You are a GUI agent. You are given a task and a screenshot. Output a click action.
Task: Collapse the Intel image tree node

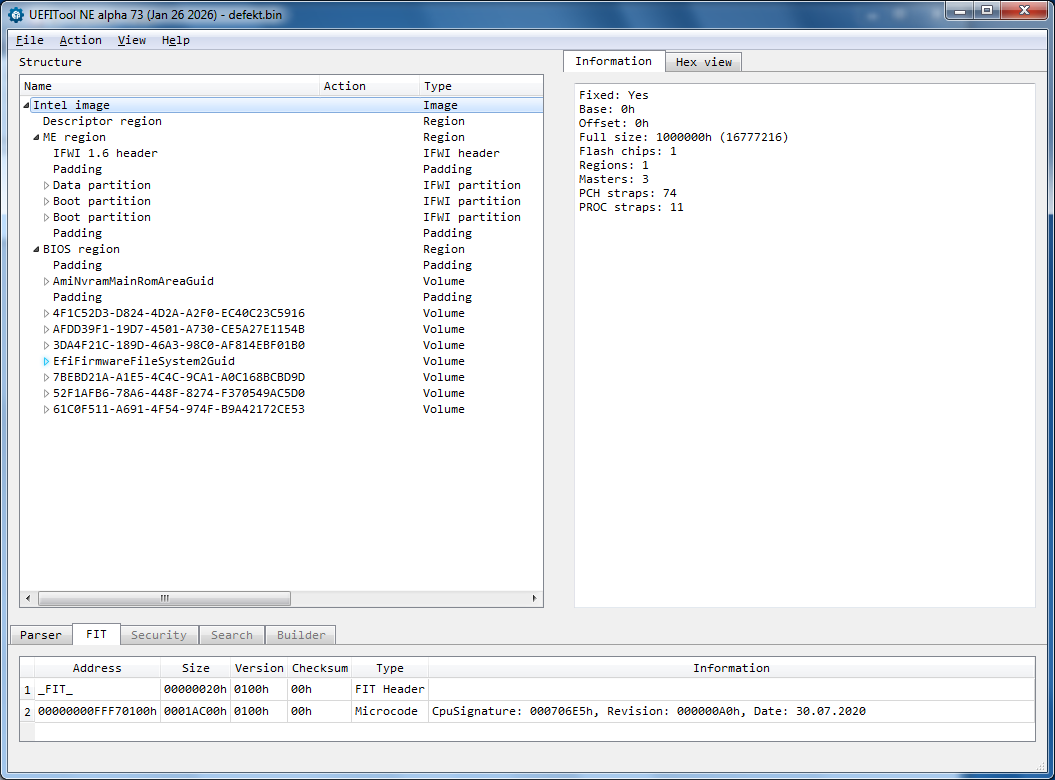27,105
